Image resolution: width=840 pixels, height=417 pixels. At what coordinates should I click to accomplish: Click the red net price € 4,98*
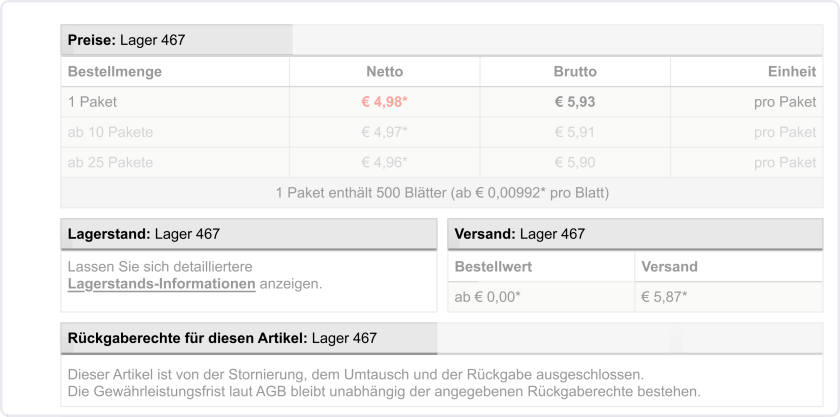coord(384,102)
